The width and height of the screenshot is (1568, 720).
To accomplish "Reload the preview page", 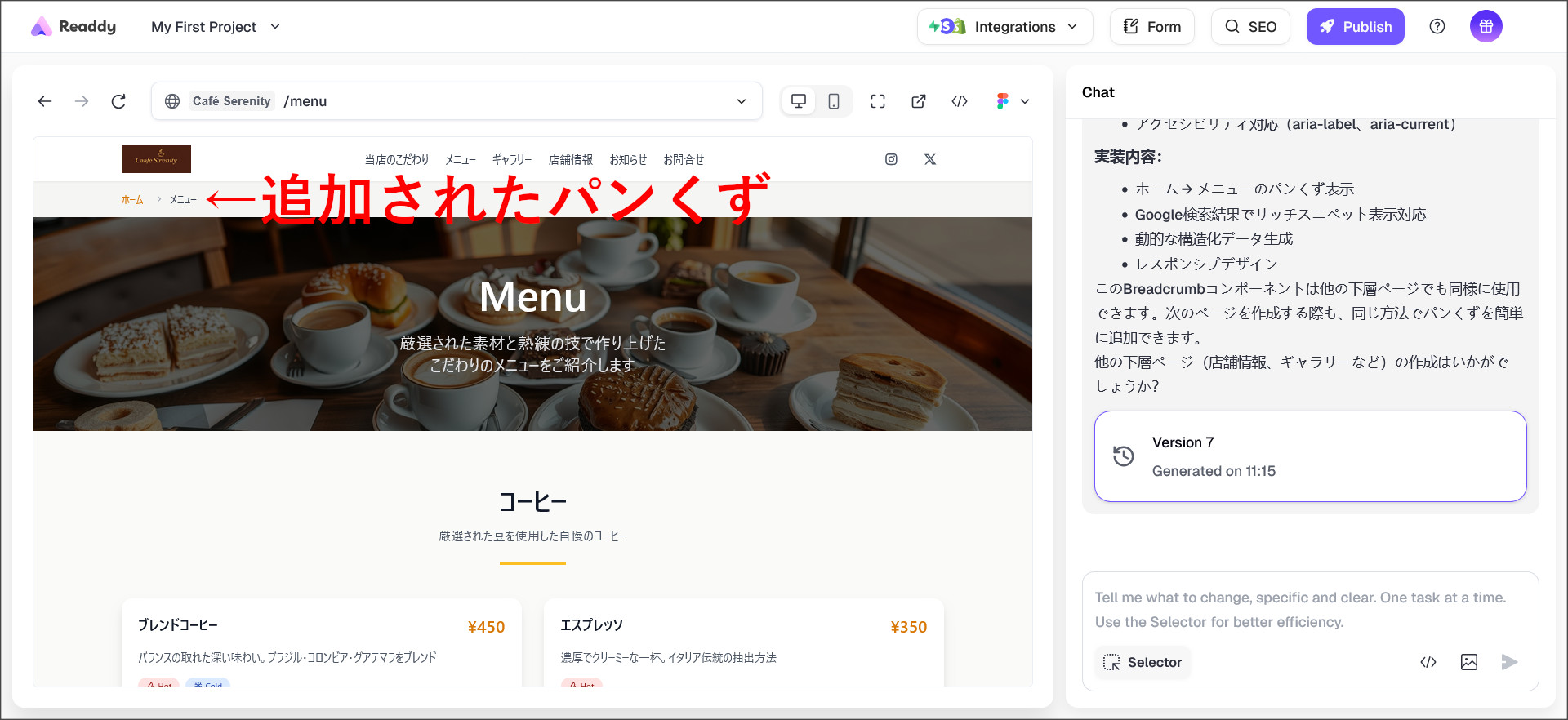I will tap(118, 101).
